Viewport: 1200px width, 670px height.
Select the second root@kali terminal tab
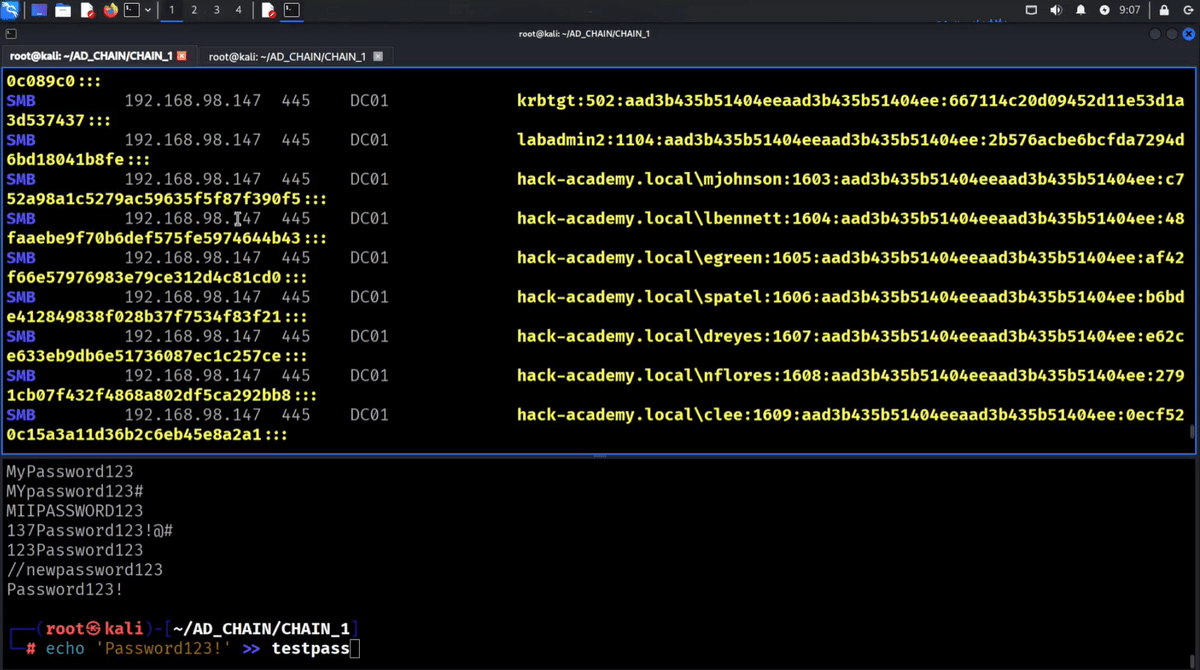(286, 57)
